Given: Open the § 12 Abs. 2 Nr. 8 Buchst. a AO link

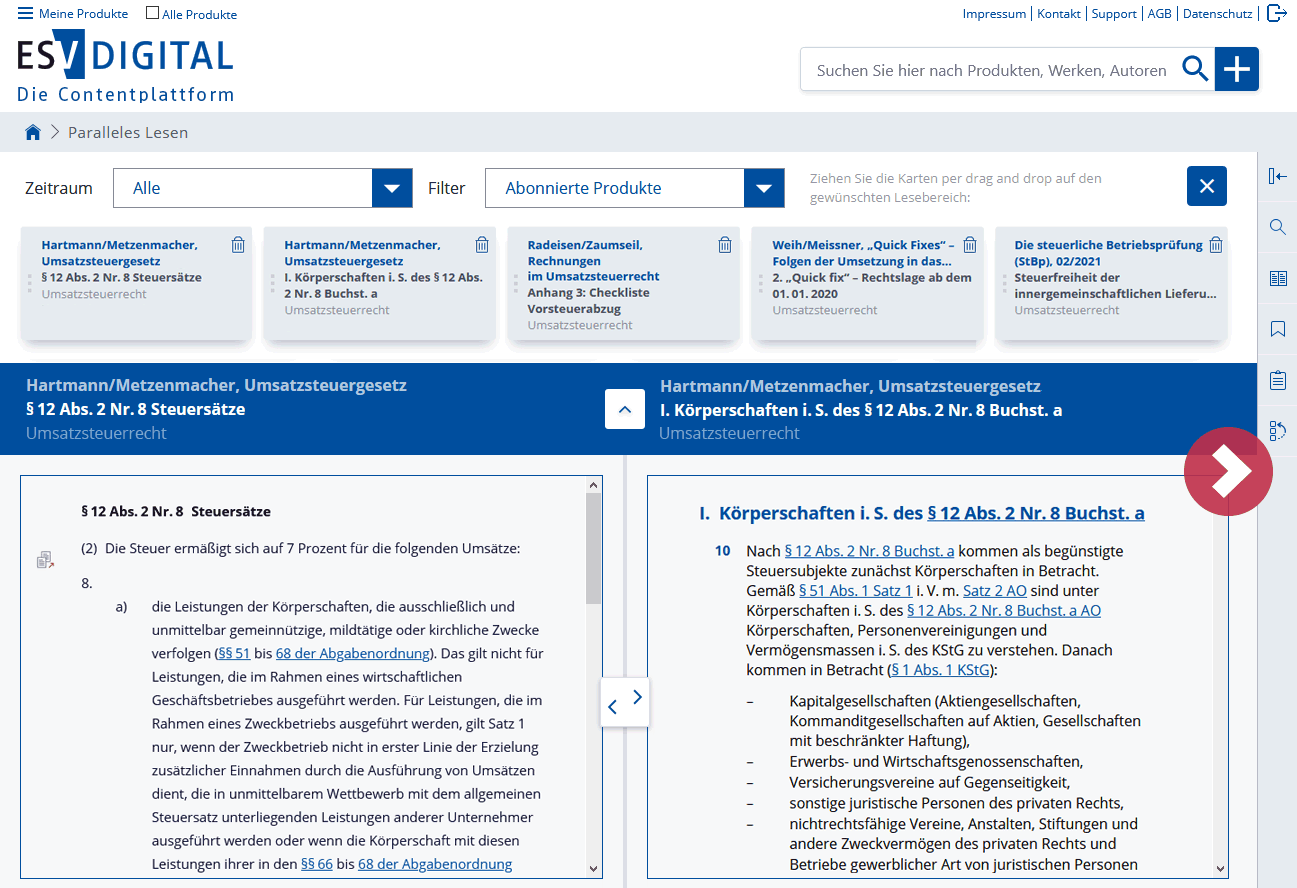Looking at the screenshot, I should click(1004, 610).
